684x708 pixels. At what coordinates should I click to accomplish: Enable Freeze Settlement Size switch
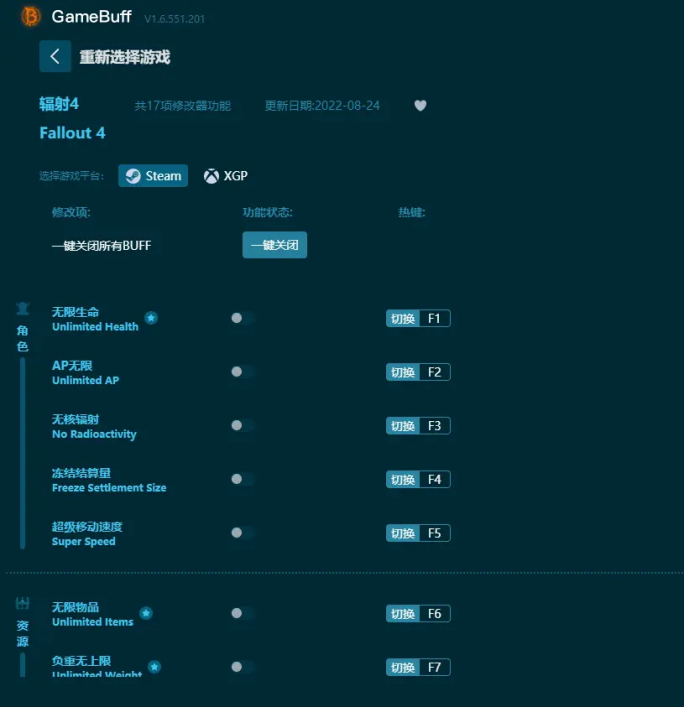[242, 479]
